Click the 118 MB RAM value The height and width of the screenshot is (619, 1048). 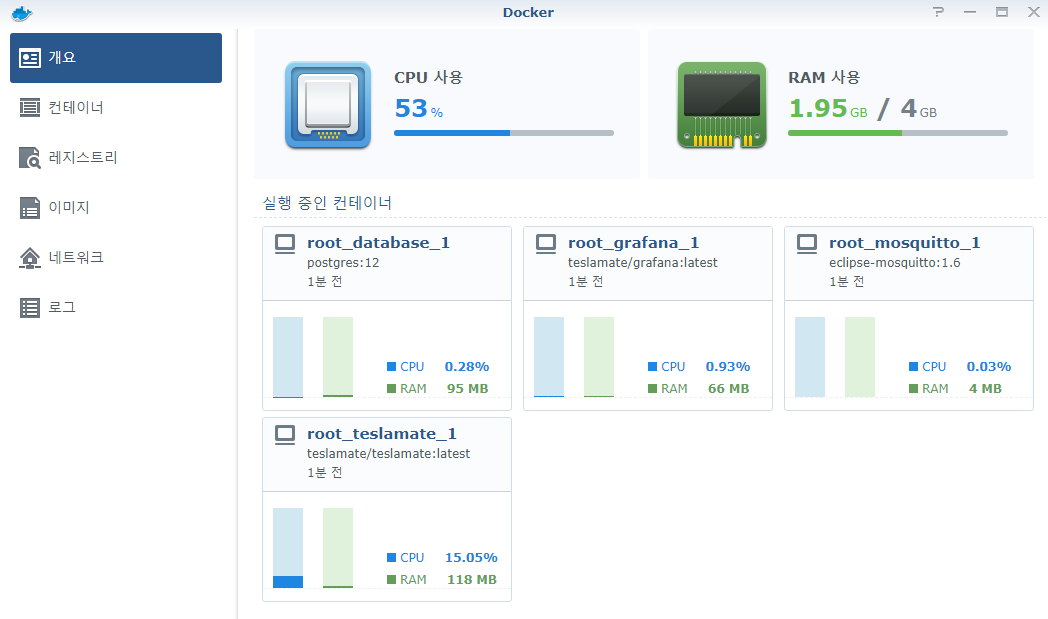coord(472,580)
